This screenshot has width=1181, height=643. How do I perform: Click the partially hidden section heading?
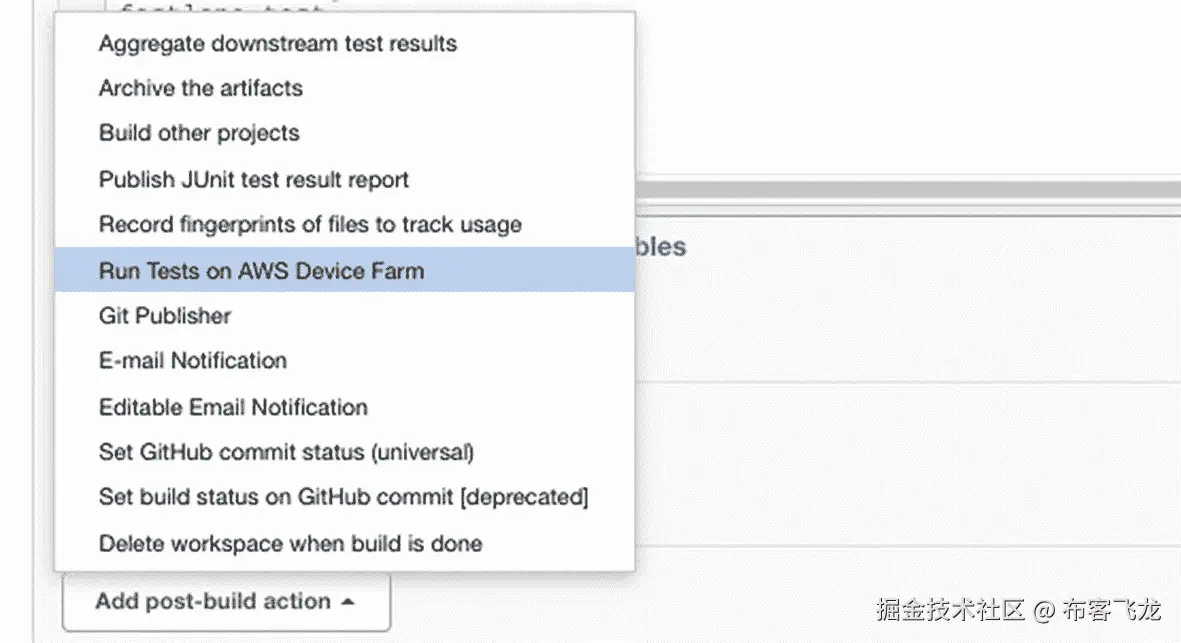click(x=660, y=247)
